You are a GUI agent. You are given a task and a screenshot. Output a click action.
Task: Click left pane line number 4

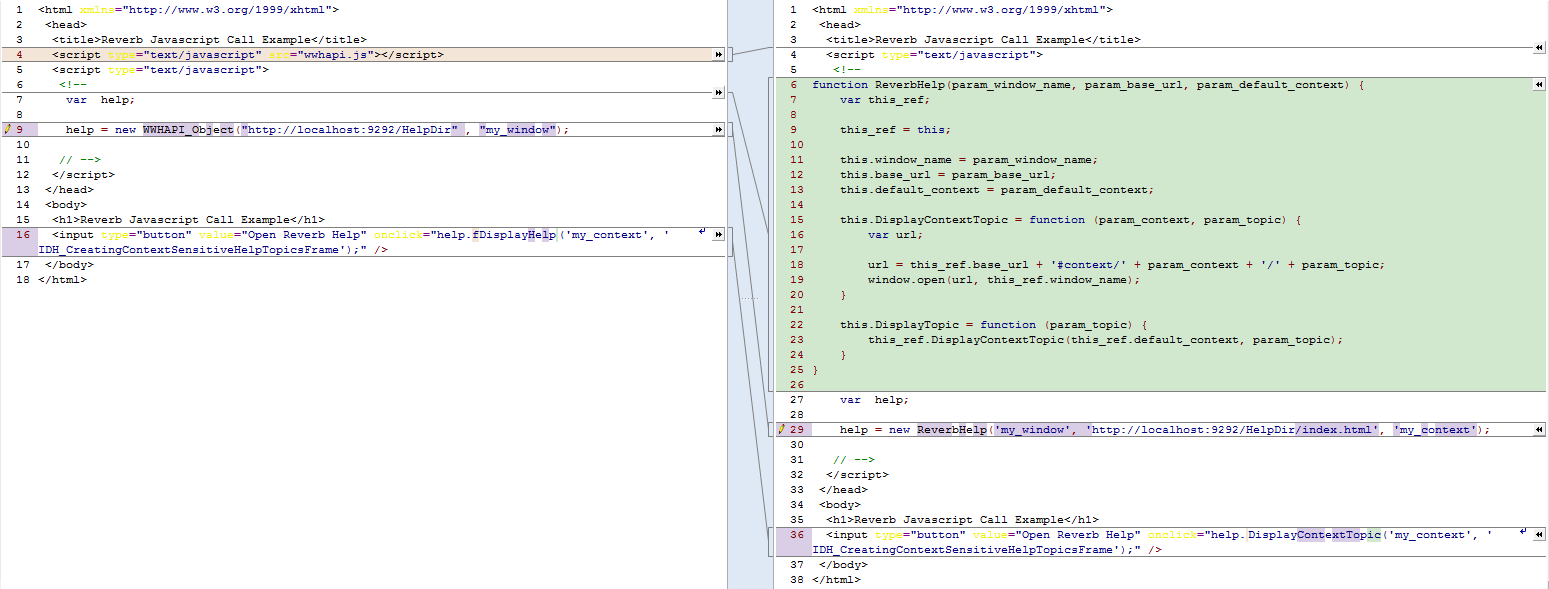(19, 55)
